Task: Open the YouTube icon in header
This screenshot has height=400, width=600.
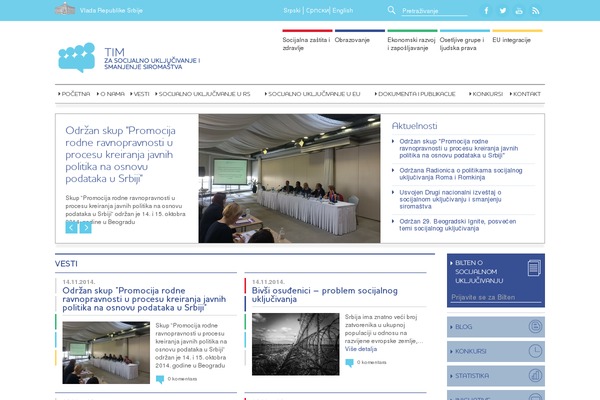Action: click(x=519, y=11)
